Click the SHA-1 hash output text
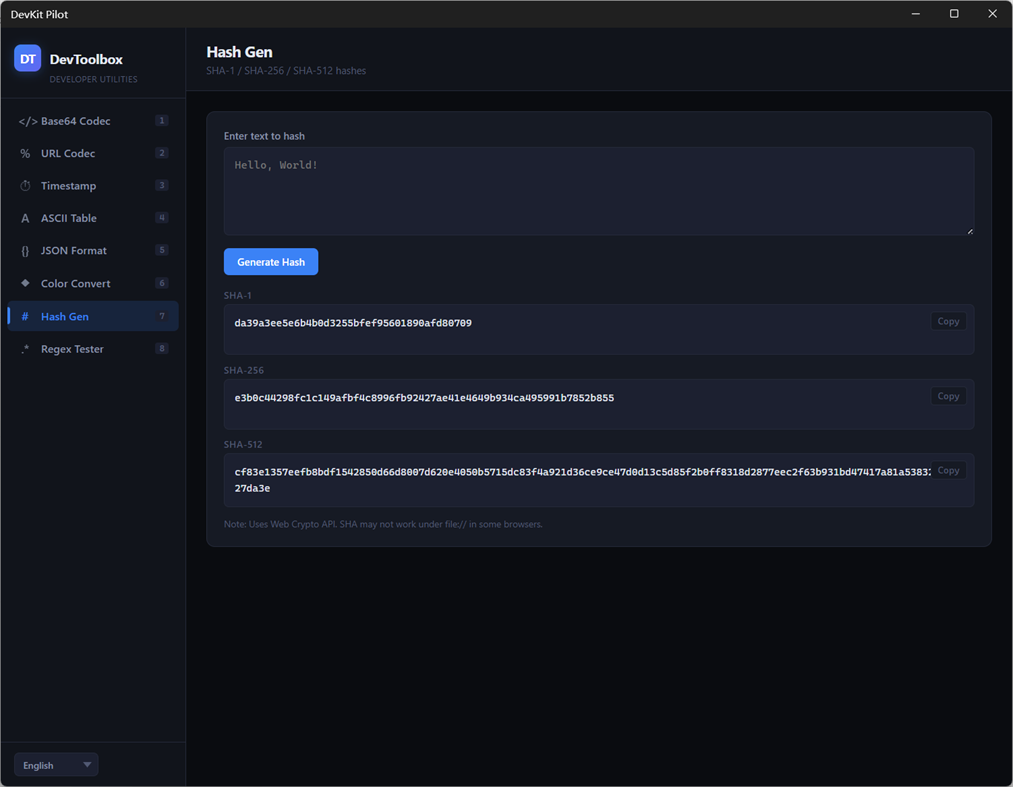The image size is (1013, 787). [x=353, y=323]
